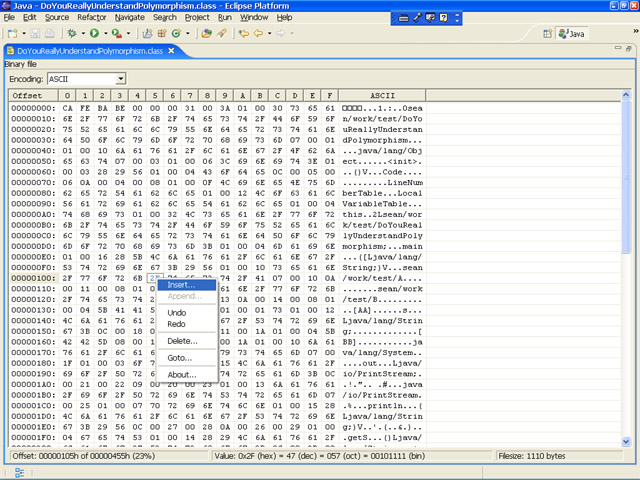Click the Offset column header

[x=33, y=96]
